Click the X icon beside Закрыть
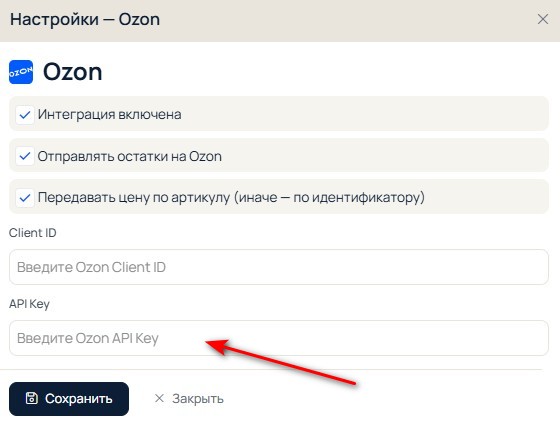This screenshot has width=560, height=424. pyautogui.click(x=159, y=398)
